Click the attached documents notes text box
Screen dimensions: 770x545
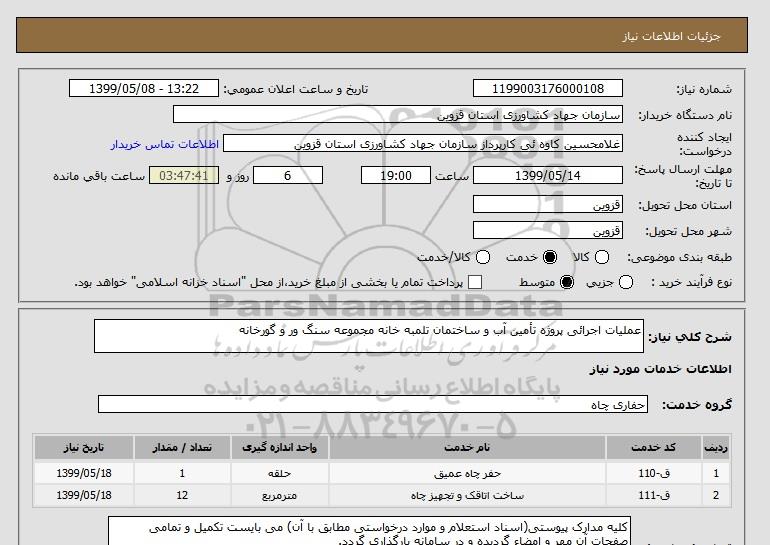[x=369, y=531]
